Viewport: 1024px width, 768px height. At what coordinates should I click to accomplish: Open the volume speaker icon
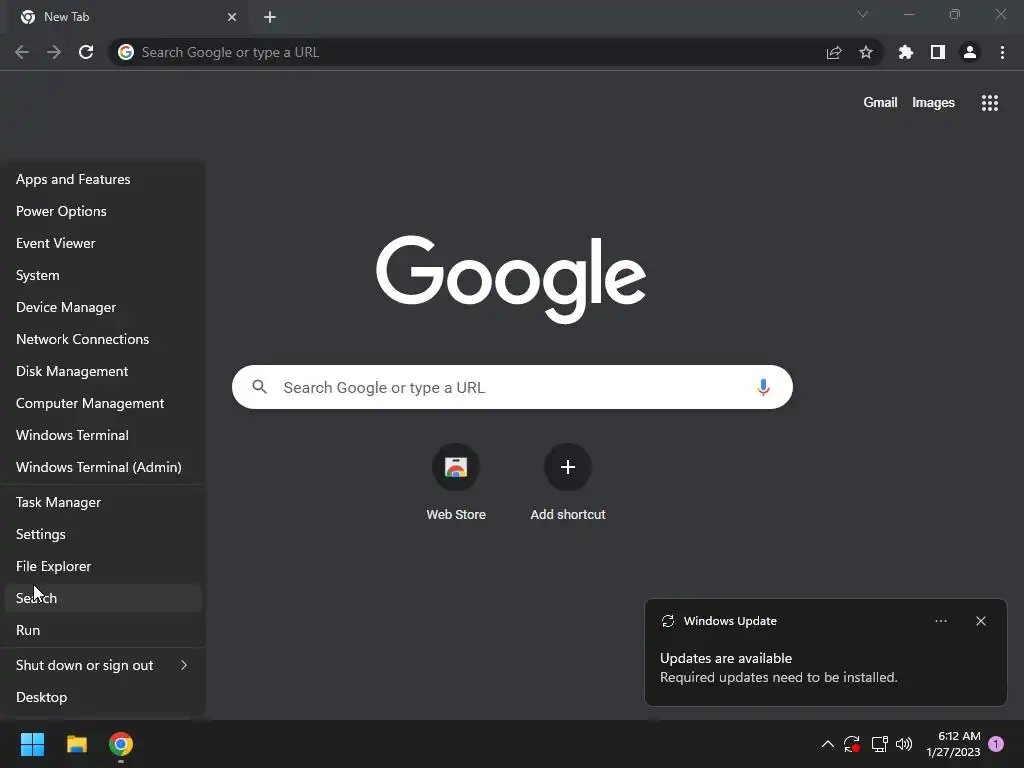click(904, 744)
